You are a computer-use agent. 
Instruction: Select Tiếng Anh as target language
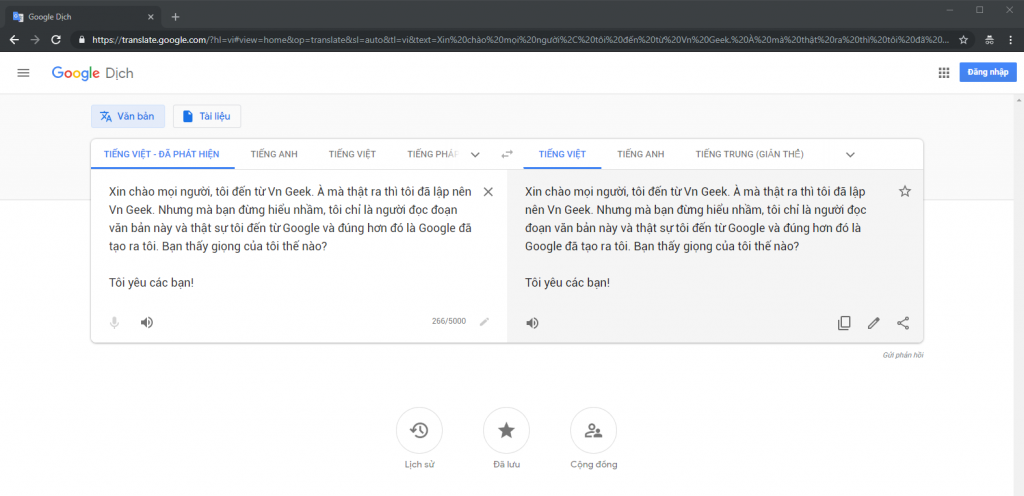click(641, 155)
